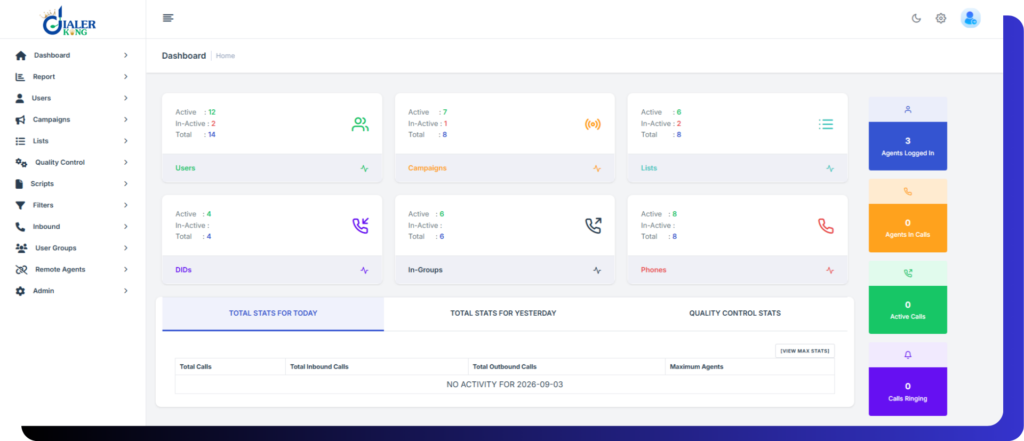Expand the Quality Control menu chevron
1024x441 pixels.
point(125,163)
